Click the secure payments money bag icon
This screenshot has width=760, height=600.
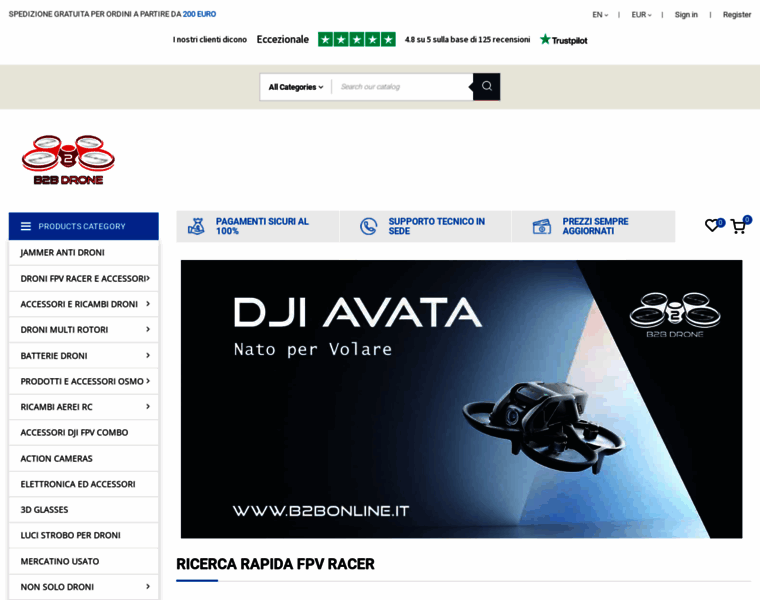196,226
